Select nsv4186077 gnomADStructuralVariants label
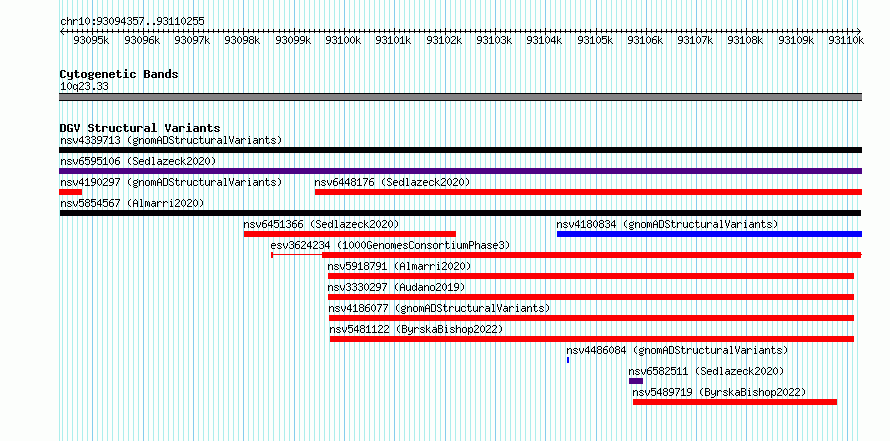Viewport: 890px width, 441px height. (x=440, y=308)
